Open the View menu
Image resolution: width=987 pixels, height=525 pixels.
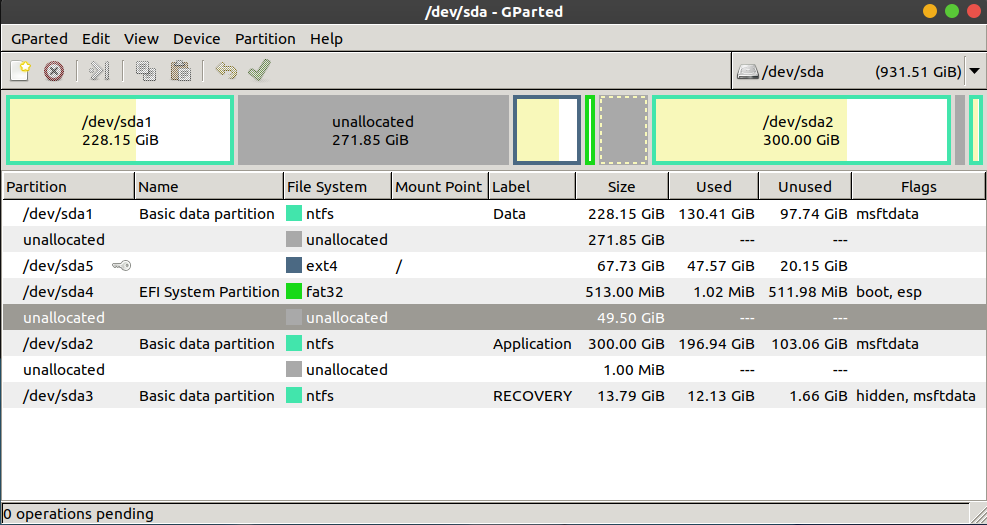pyautogui.click(x=141, y=39)
